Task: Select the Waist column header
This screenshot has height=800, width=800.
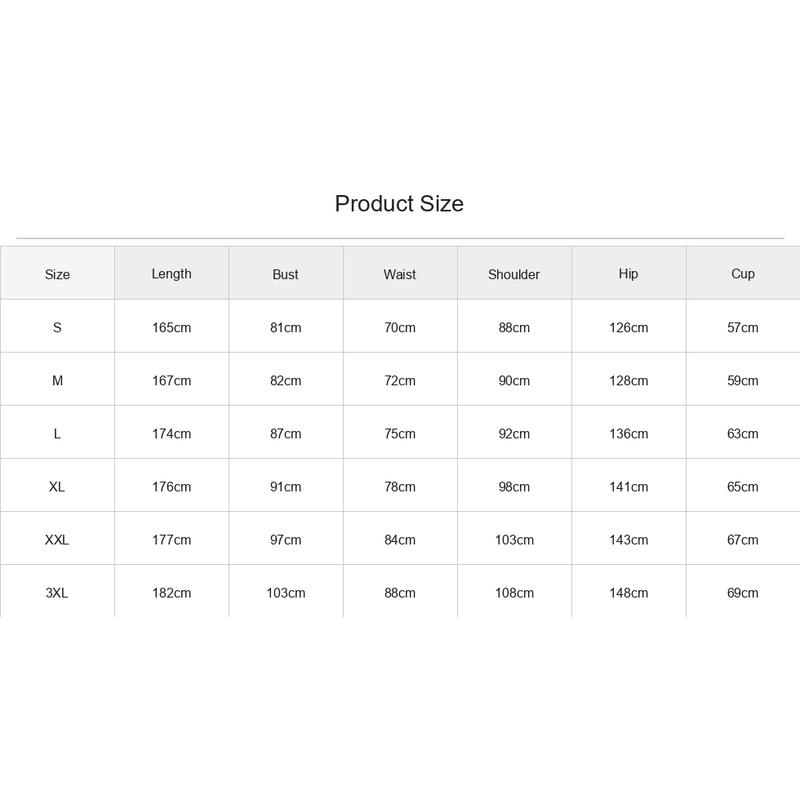Action: coord(399,274)
